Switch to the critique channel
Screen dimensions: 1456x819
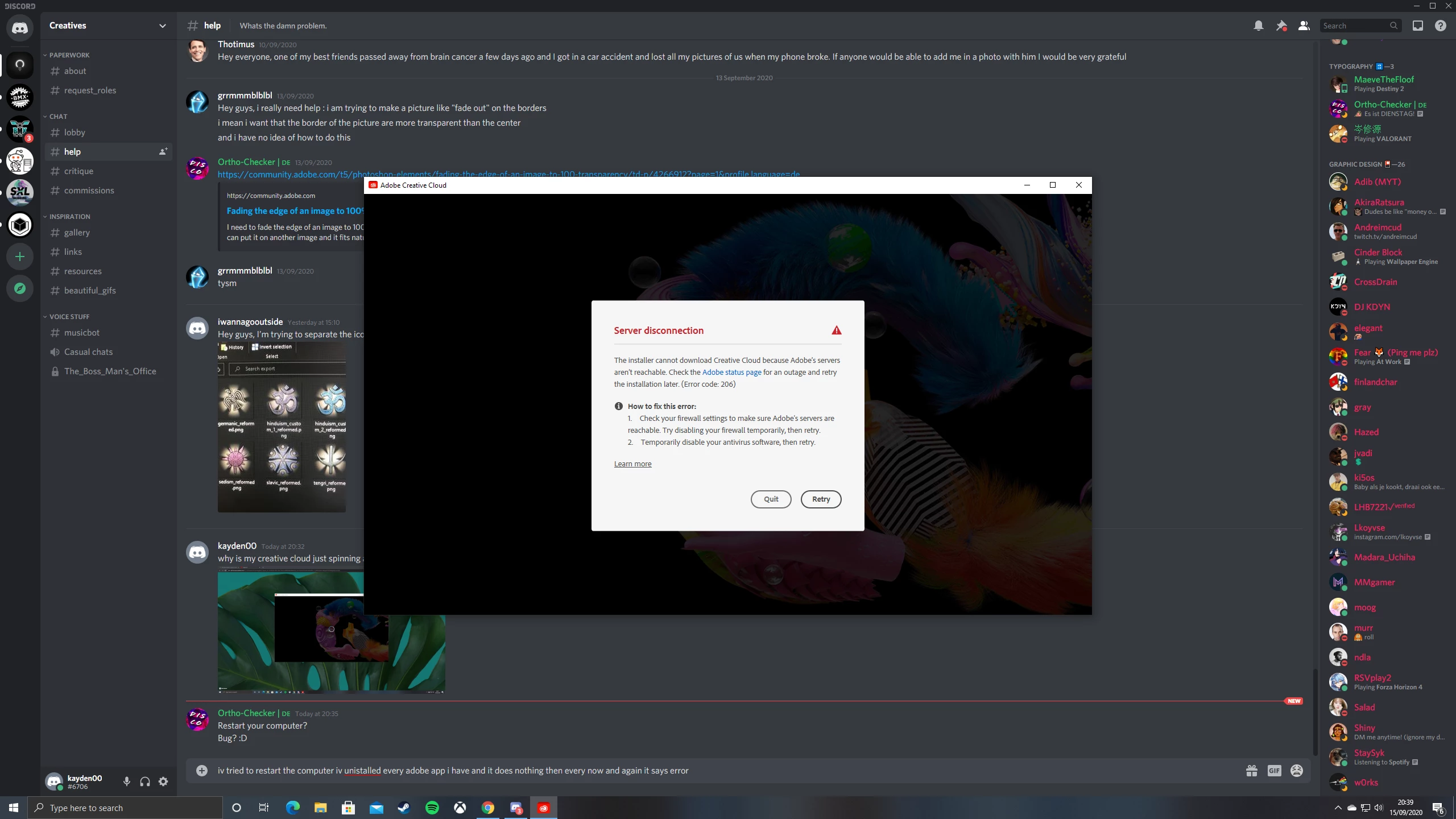click(78, 171)
